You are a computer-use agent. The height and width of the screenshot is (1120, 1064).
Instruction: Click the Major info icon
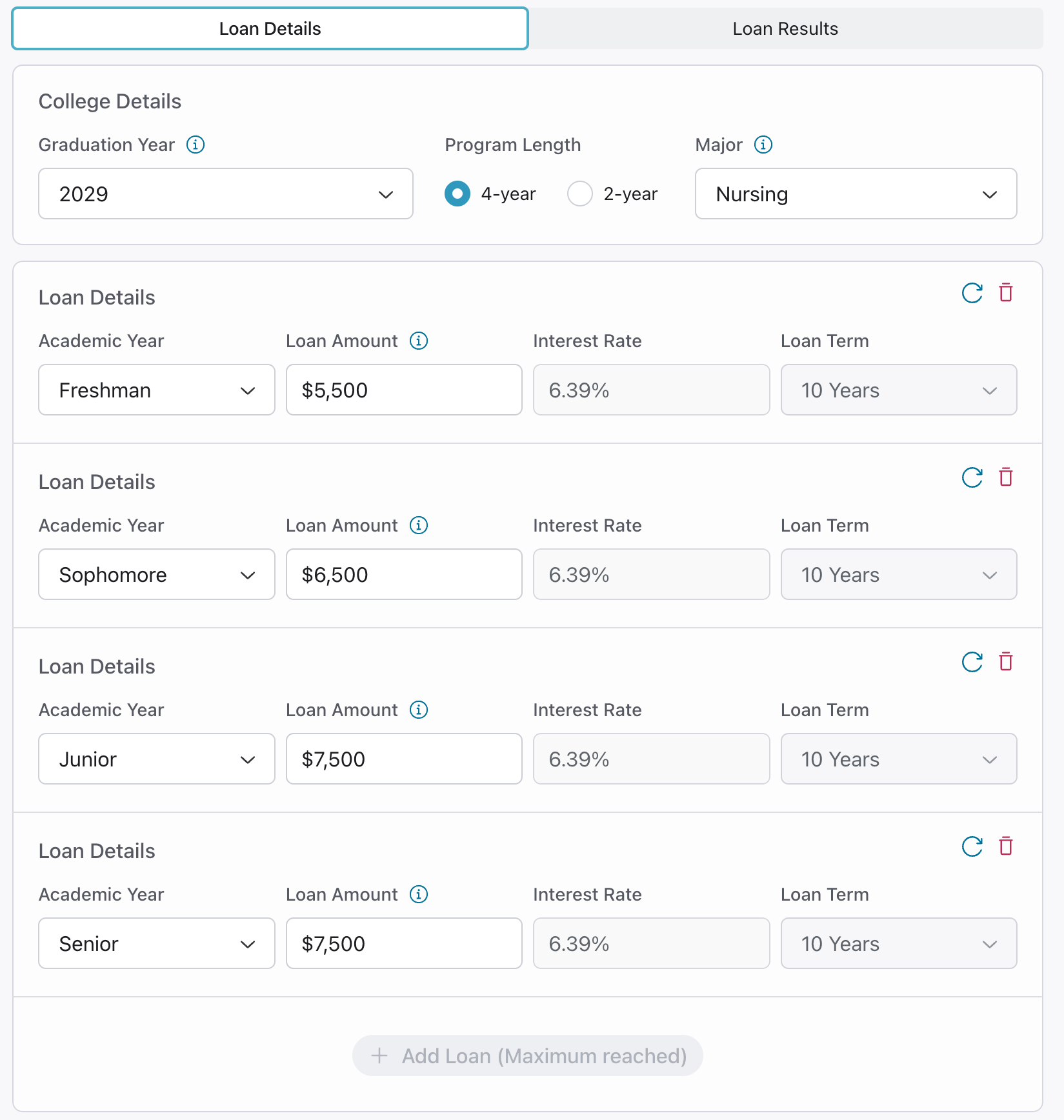tap(763, 145)
